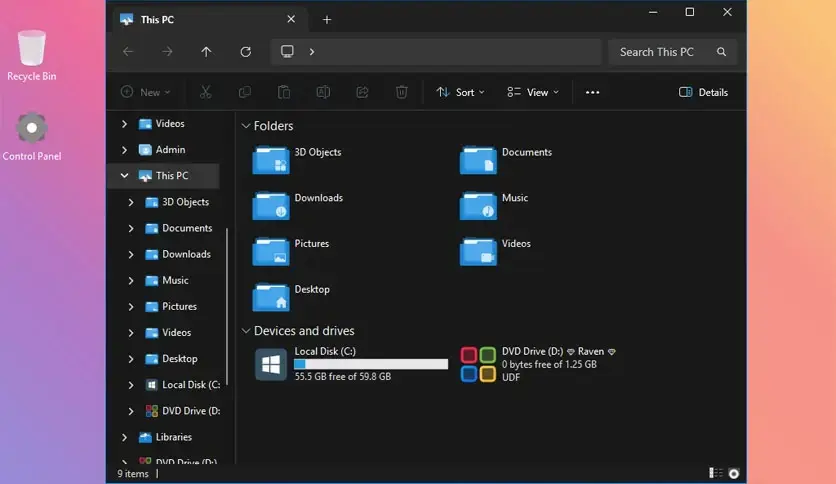The height and width of the screenshot is (484, 836).
Task: Expand sidebar DVD Drive (D: node
Action: 131,411
